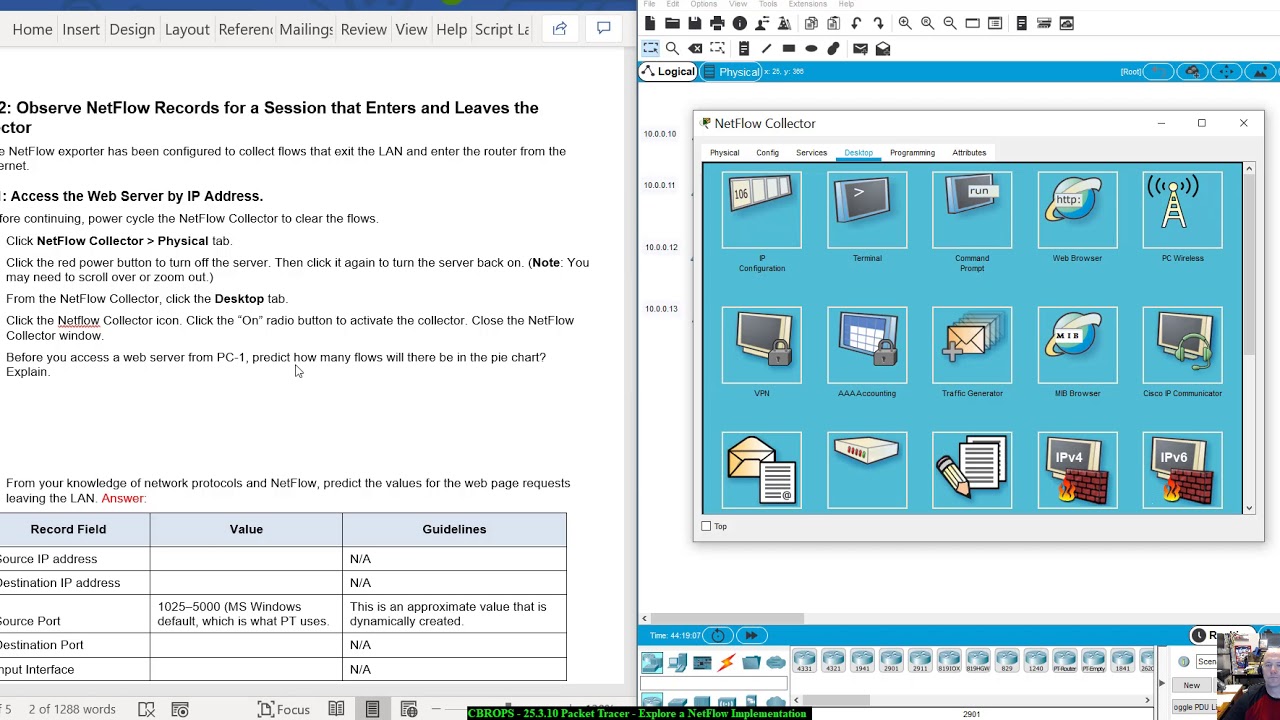Select the Add Simple PDU envelope tool

(x=860, y=48)
